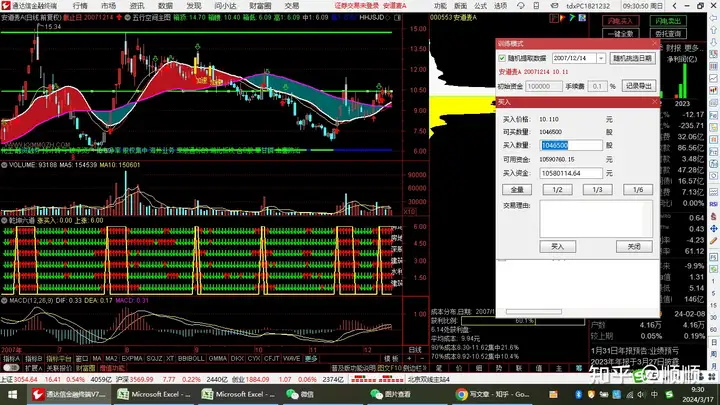
Task: Confirm with the 买入 button in dialog
Action: point(557,247)
